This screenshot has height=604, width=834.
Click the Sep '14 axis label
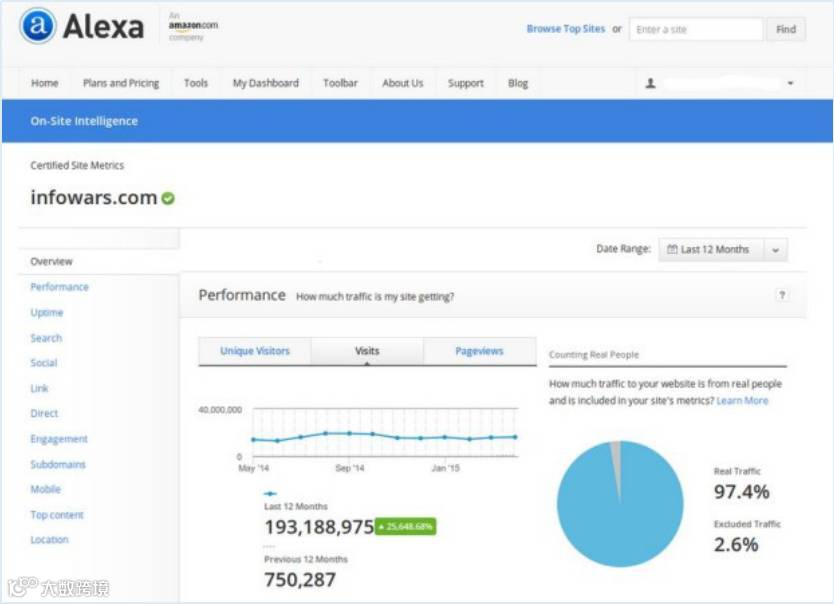click(x=349, y=468)
